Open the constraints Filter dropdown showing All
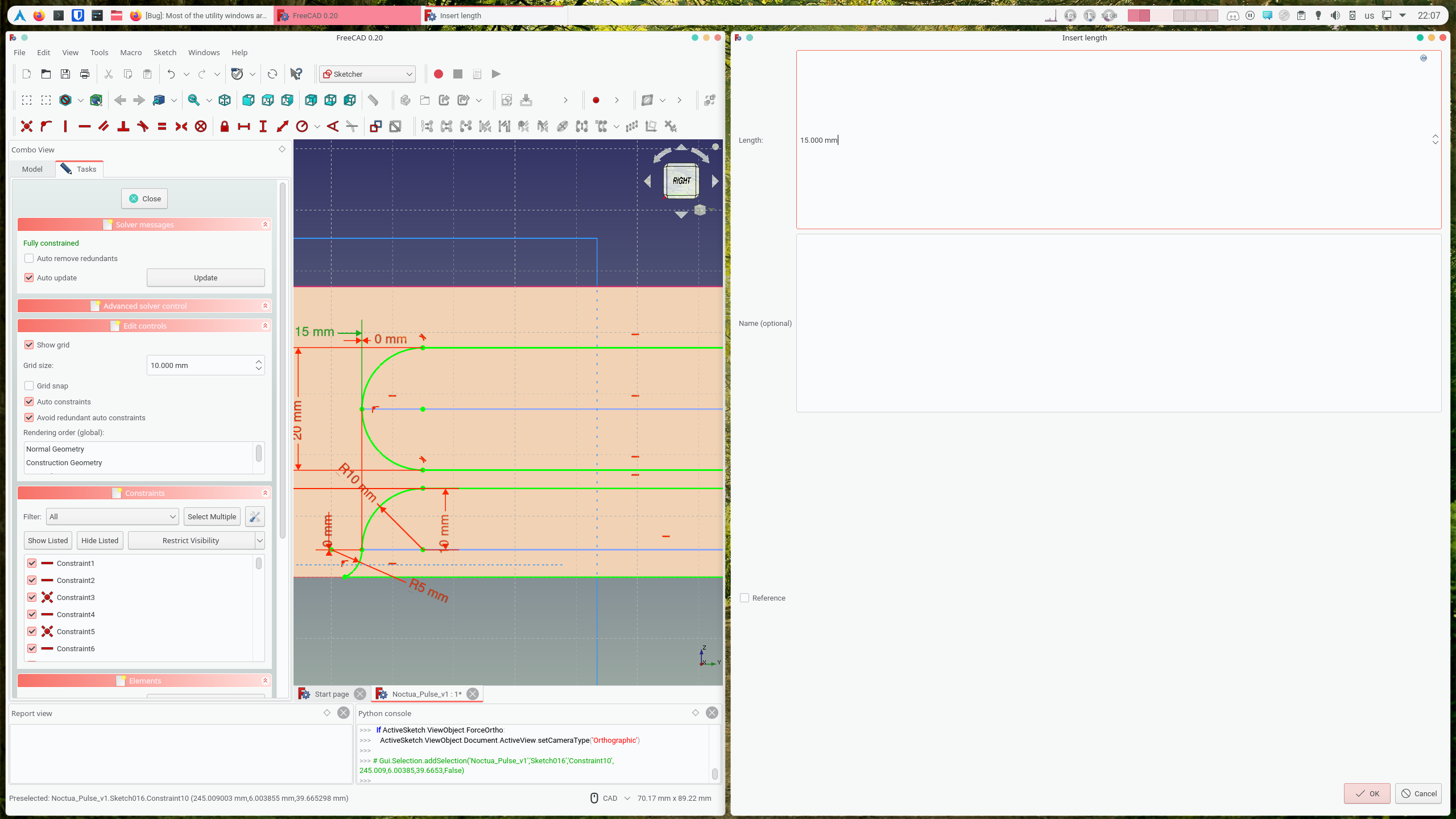1456x819 pixels. [112, 516]
